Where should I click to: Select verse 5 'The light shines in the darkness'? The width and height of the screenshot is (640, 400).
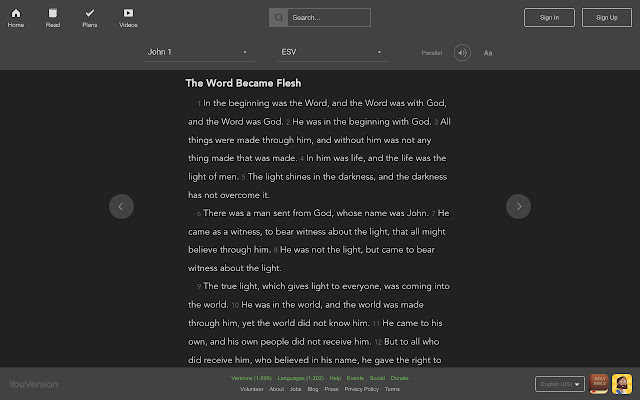[x=311, y=177]
